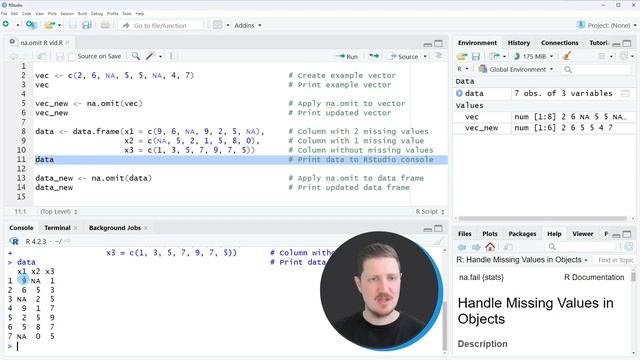Screen dimensions: 640x360
Task: Switch to the Viewer tab
Action: [582, 234]
